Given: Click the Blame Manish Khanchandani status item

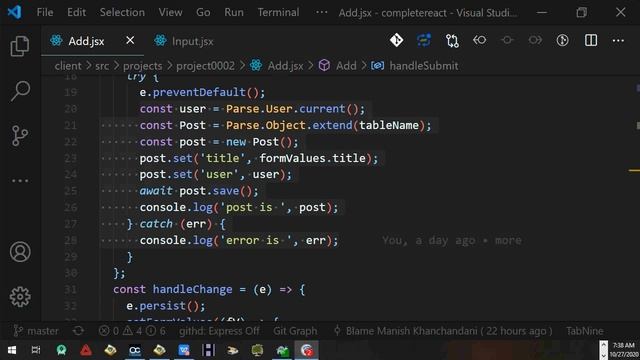Looking at the screenshot, I should [x=443, y=331].
